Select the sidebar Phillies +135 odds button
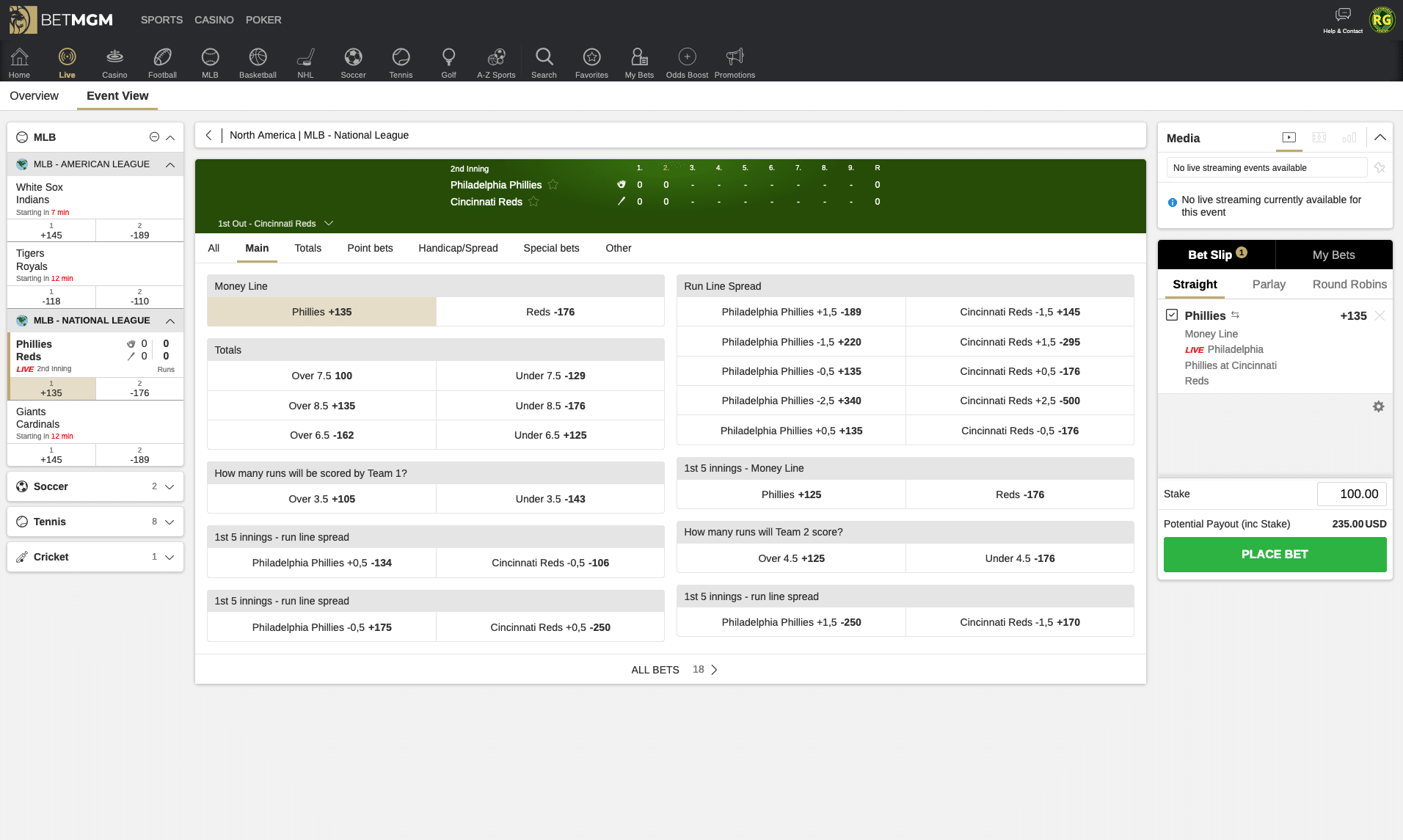1403x840 pixels. pyautogui.click(x=51, y=389)
